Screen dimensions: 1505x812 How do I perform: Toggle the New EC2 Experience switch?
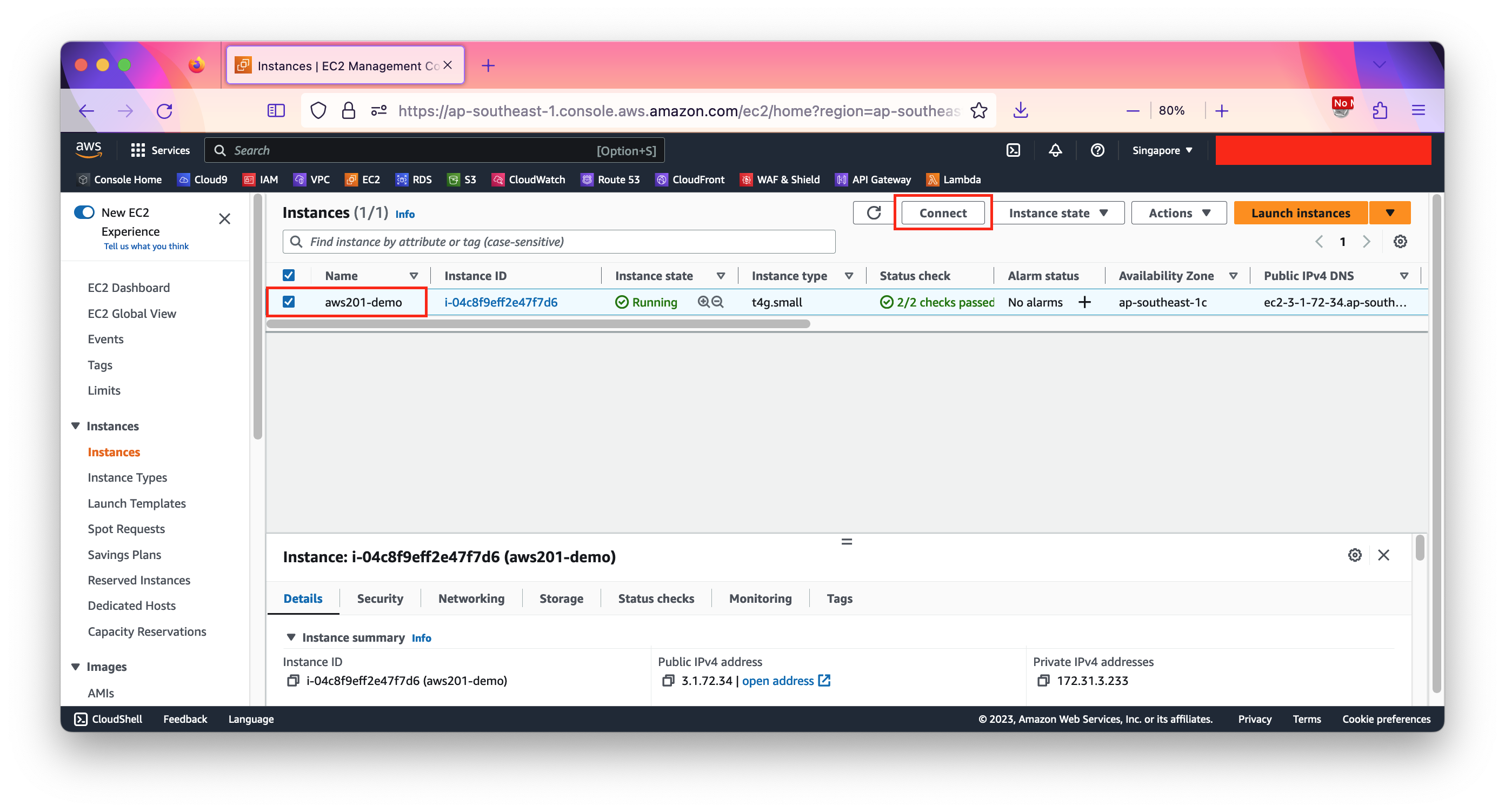coord(84,212)
